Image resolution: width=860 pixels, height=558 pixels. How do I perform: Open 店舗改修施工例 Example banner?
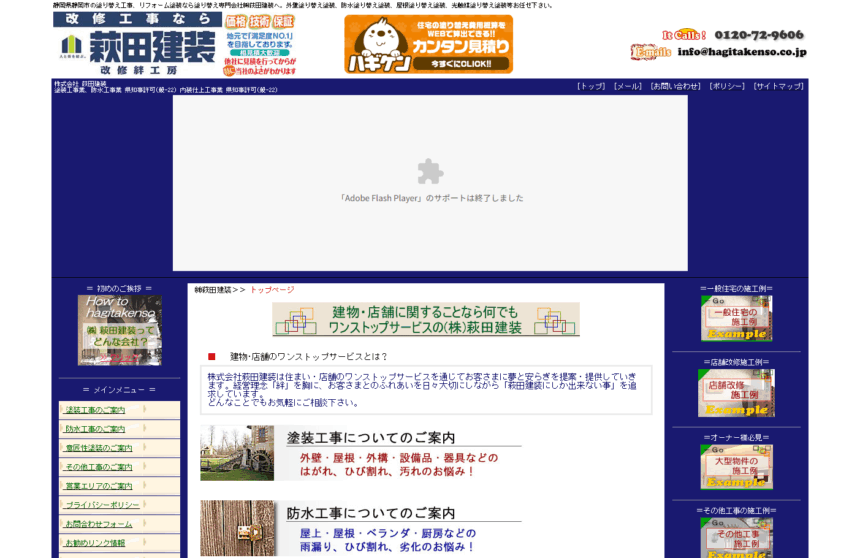click(x=736, y=393)
